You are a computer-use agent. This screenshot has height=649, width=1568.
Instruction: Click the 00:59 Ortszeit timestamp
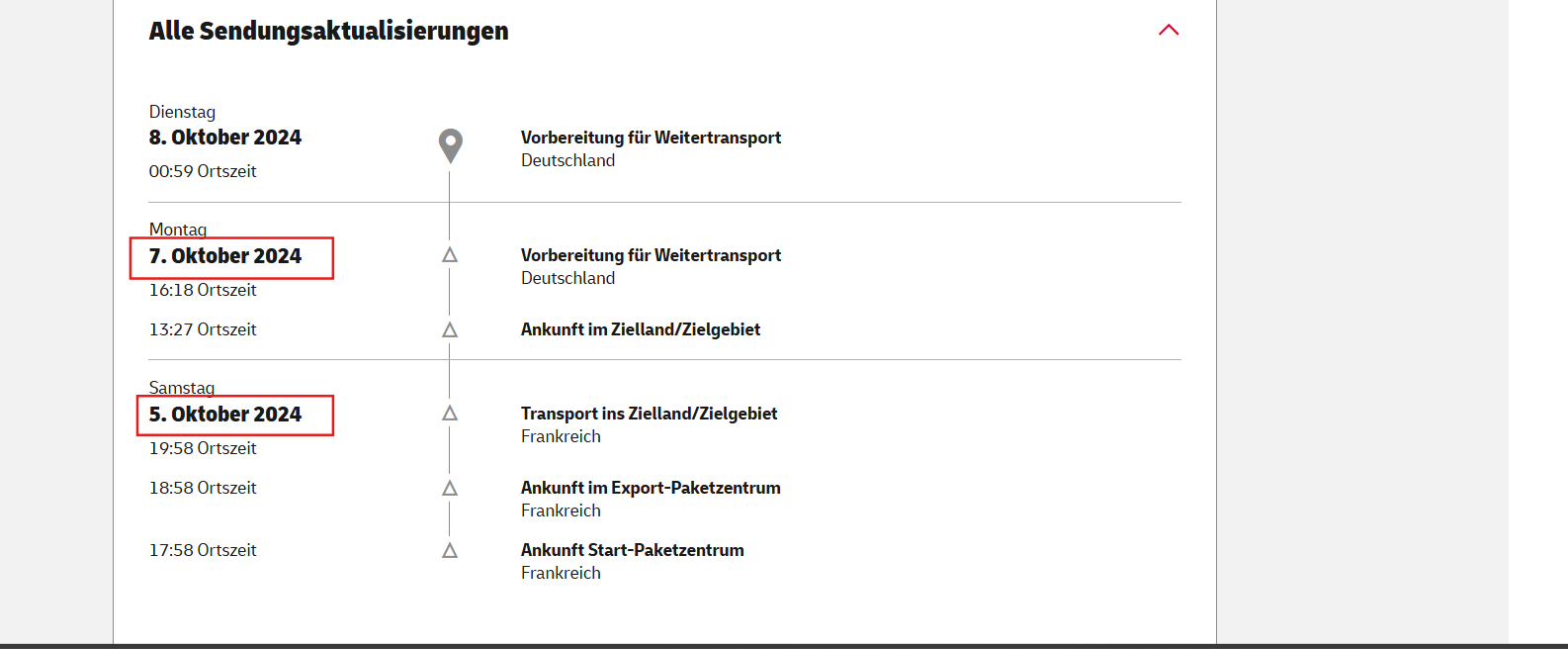[x=203, y=171]
